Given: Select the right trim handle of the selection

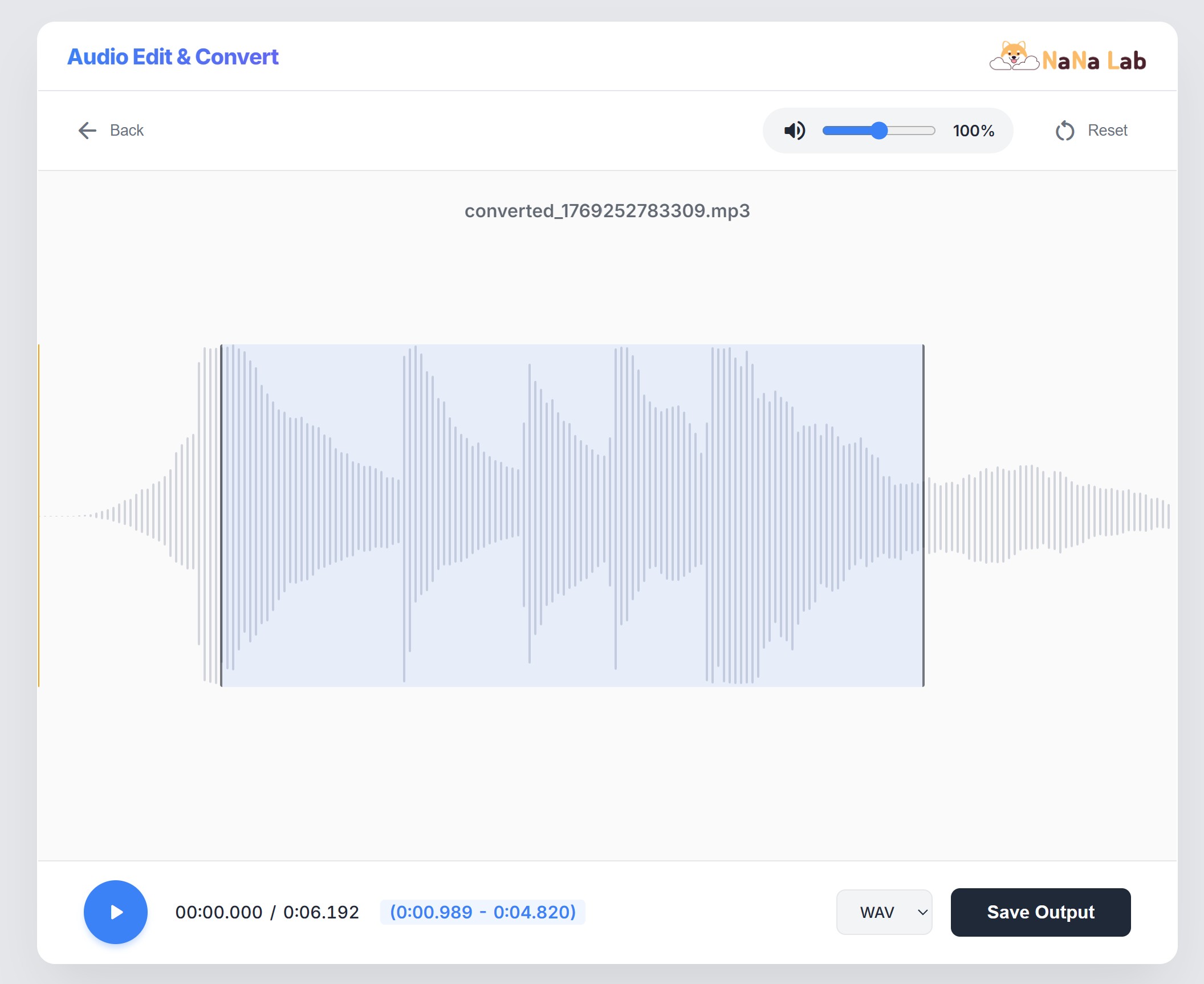Looking at the screenshot, I should pos(924,515).
